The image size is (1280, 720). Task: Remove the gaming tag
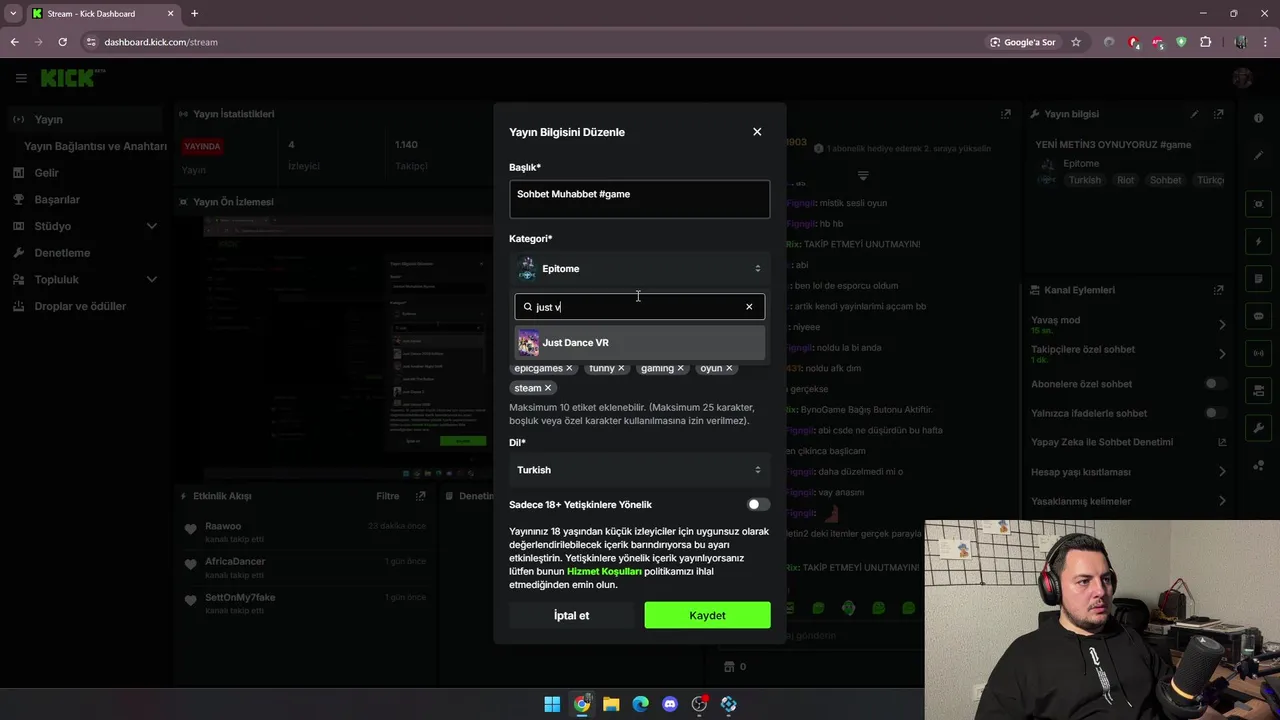pyautogui.click(x=681, y=368)
